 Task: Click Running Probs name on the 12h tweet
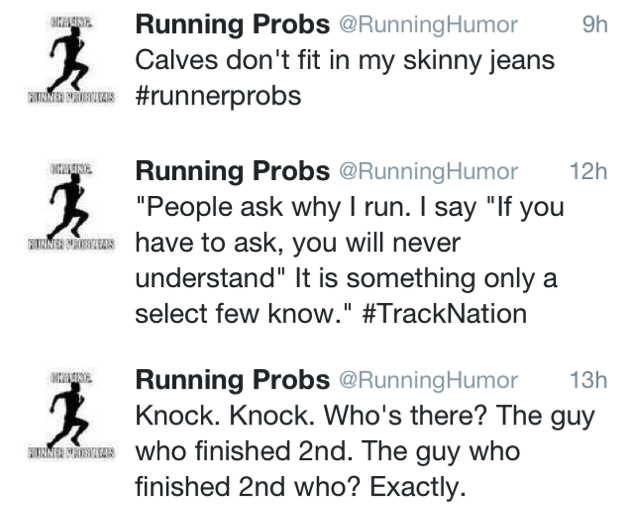pyautogui.click(x=231, y=172)
